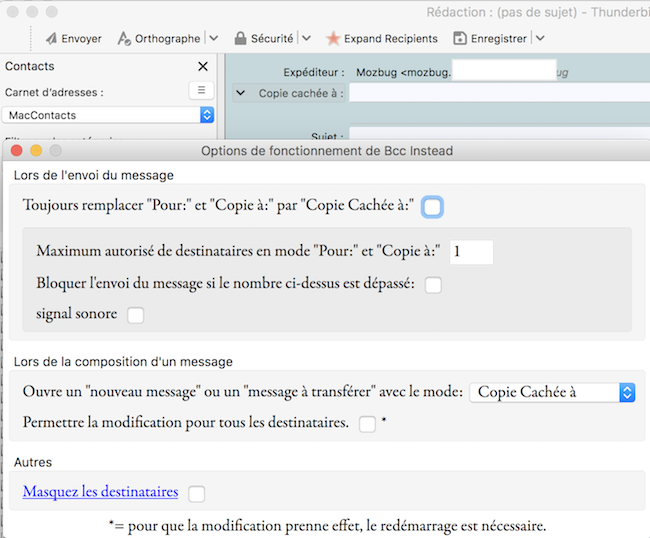
Task: Toggle block sending if number exceeded
Action: (x=433, y=285)
